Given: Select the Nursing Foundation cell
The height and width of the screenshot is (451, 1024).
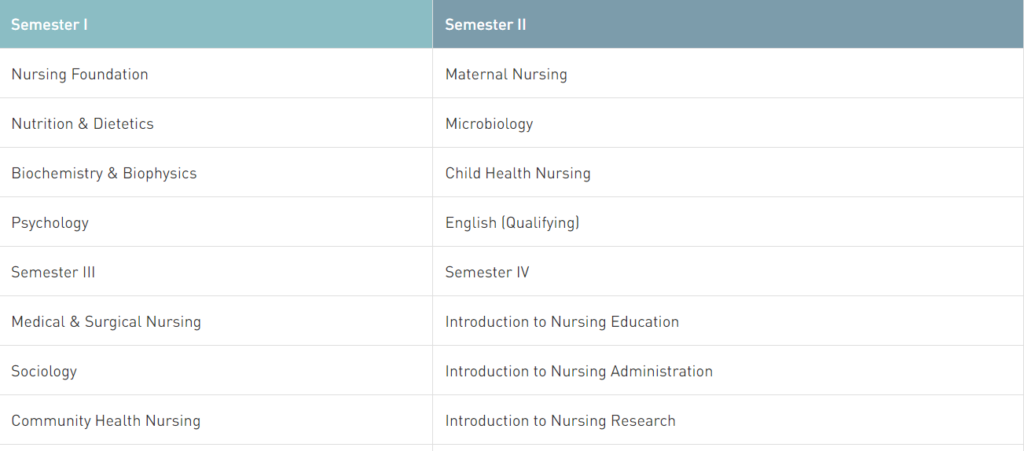Looking at the screenshot, I should (80, 74).
